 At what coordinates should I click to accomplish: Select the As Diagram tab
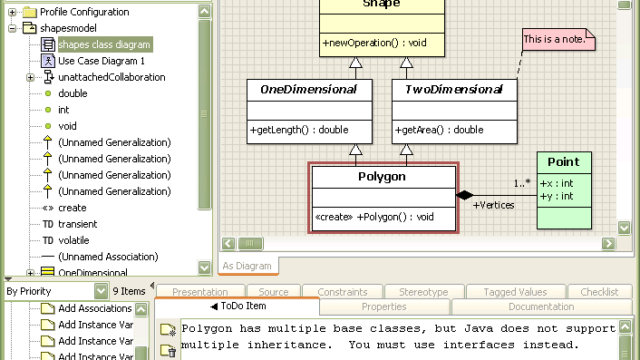coord(247,266)
